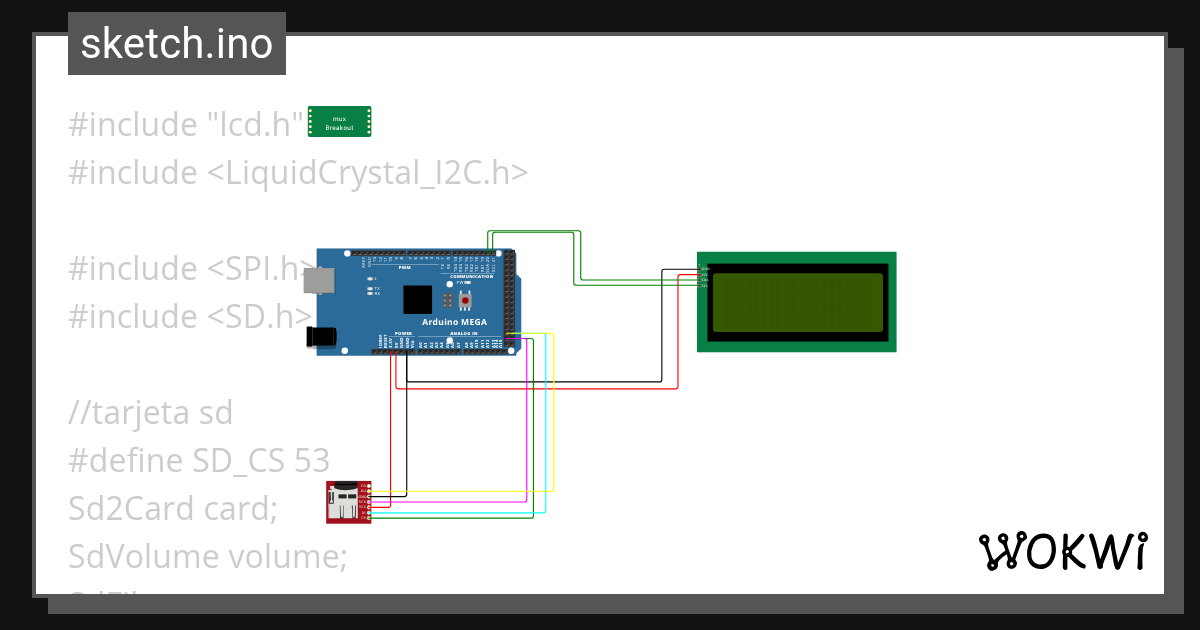Select the green LCD display component
1200x630 pixels.
[795, 301]
